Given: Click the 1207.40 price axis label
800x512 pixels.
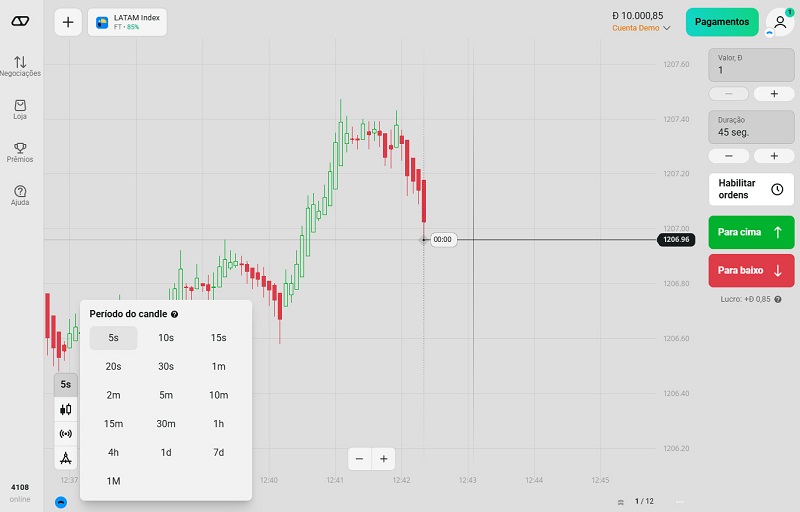Looking at the screenshot, I should tap(676, 119).
